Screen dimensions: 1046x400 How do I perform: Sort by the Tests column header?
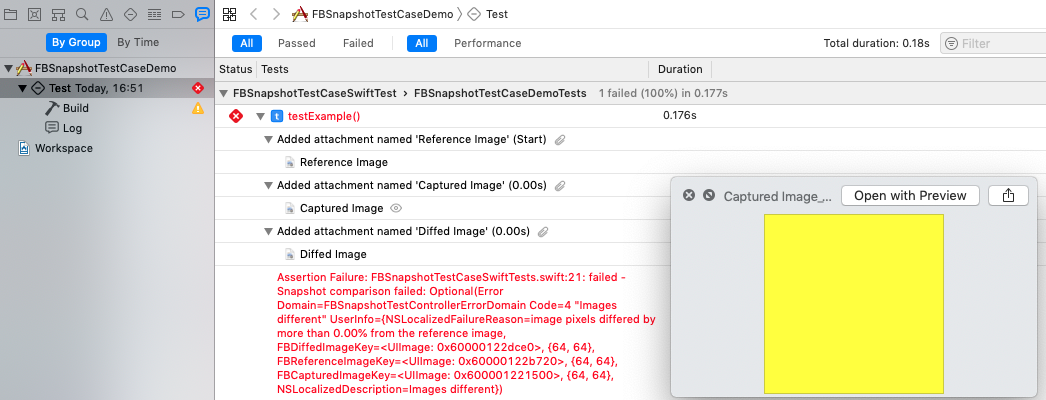[276, 69]
